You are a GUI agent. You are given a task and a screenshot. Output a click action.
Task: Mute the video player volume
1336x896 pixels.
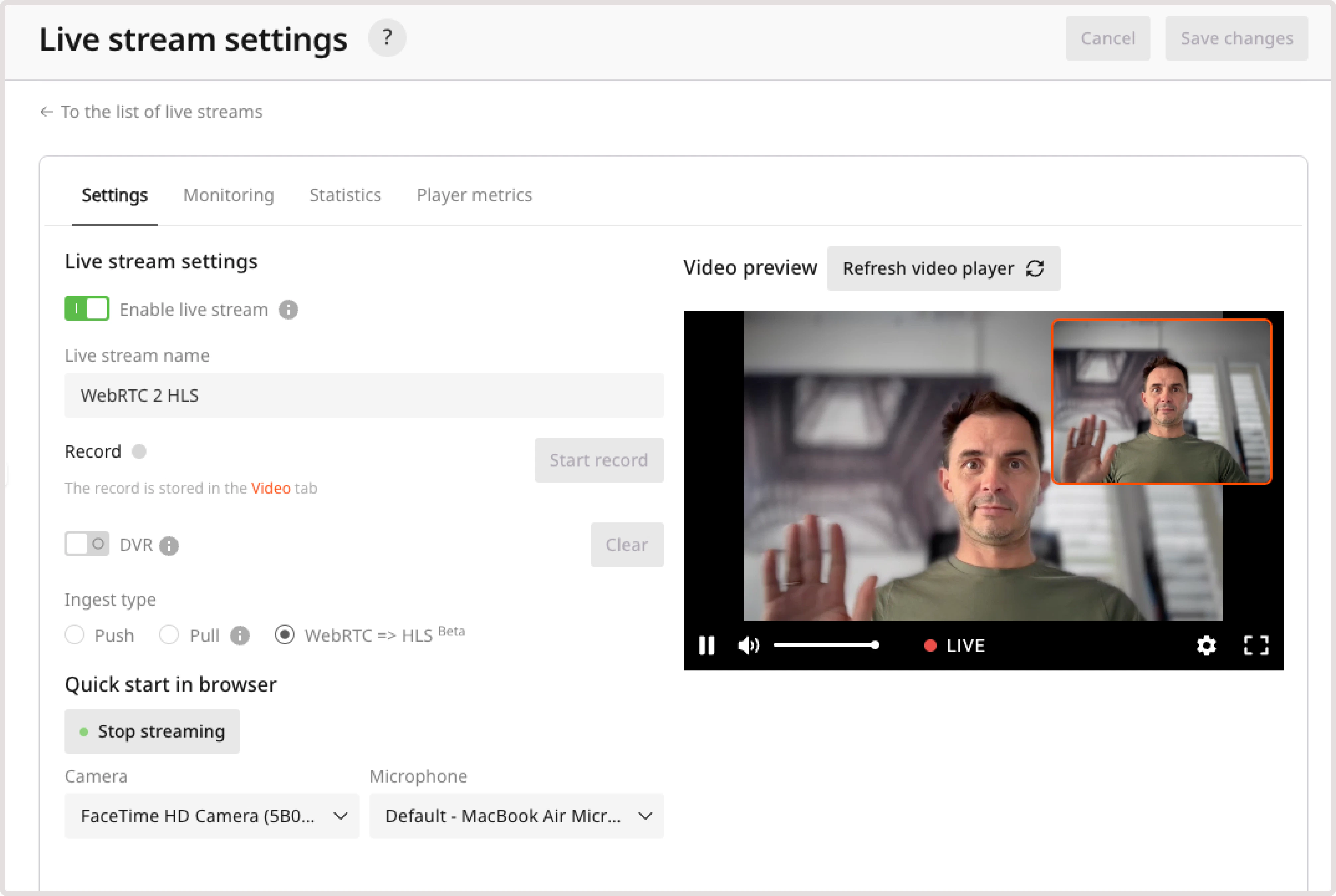point(748,646)
